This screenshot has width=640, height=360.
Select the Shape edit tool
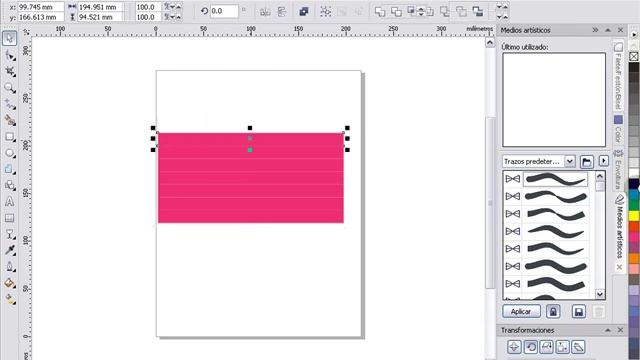(x=9, y=55)
